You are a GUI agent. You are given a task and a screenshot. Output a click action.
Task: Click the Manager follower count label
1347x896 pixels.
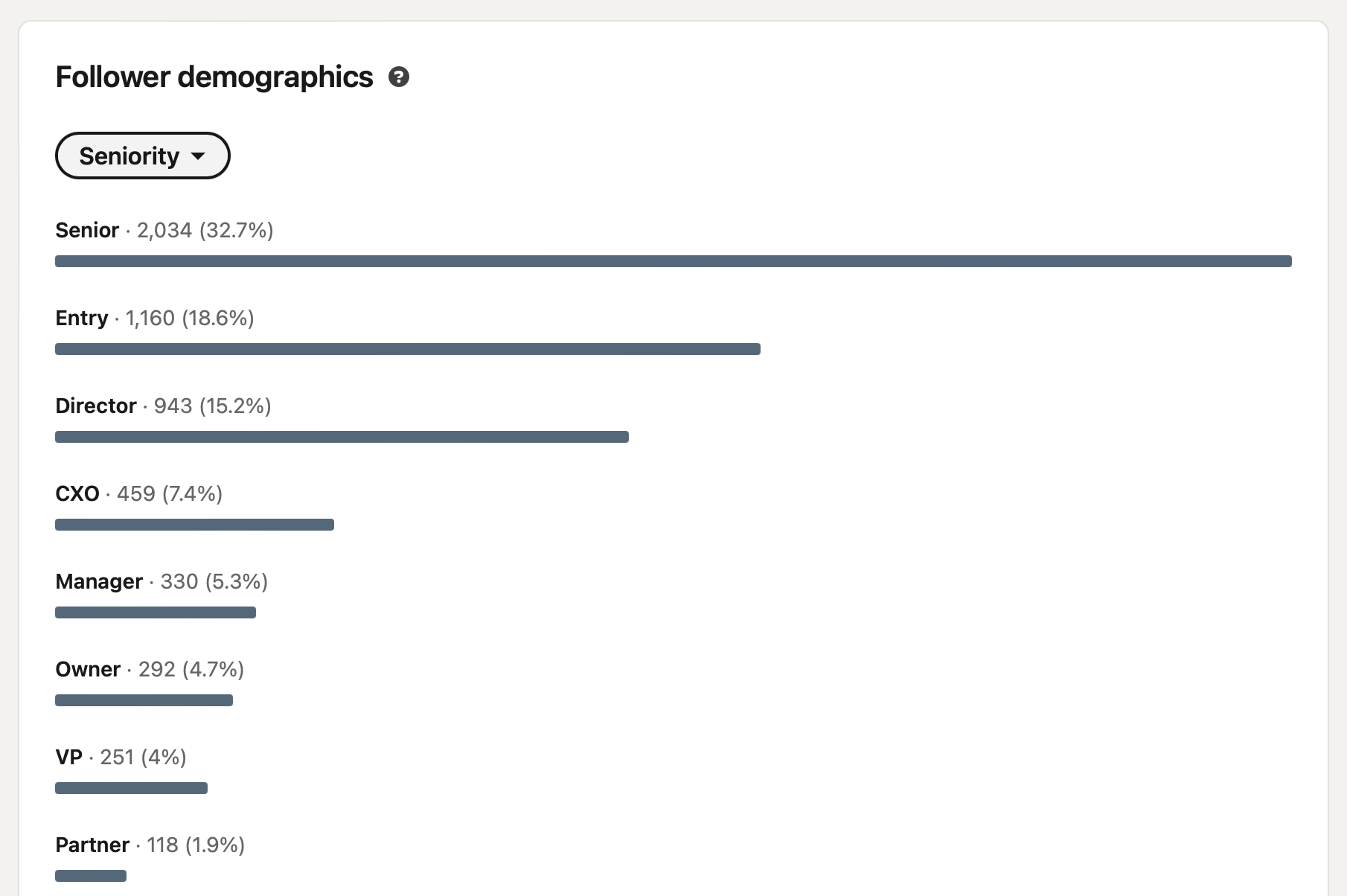[161, 582]
